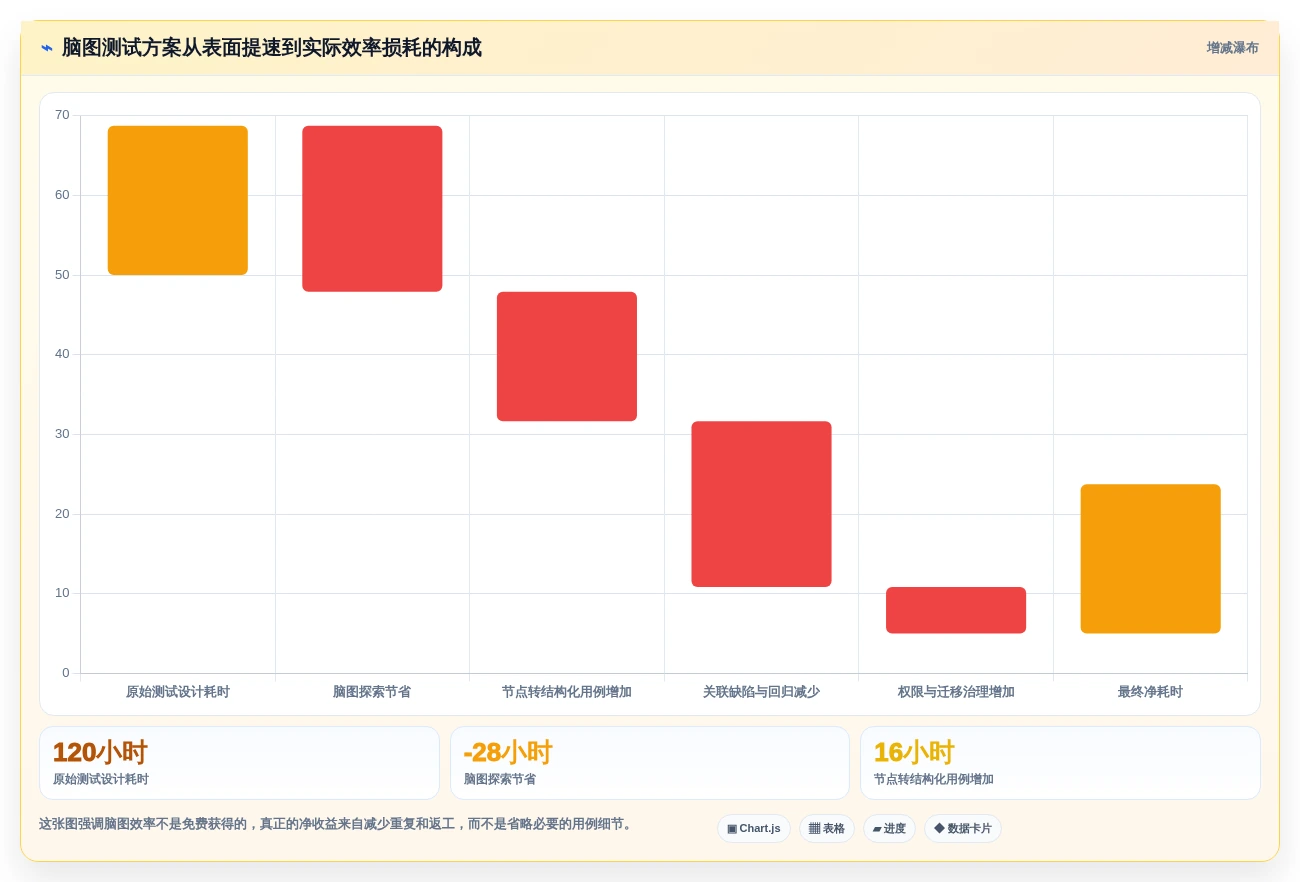
Task: Click the red 脑图探索节省 bar
Action: coord(372,209)
